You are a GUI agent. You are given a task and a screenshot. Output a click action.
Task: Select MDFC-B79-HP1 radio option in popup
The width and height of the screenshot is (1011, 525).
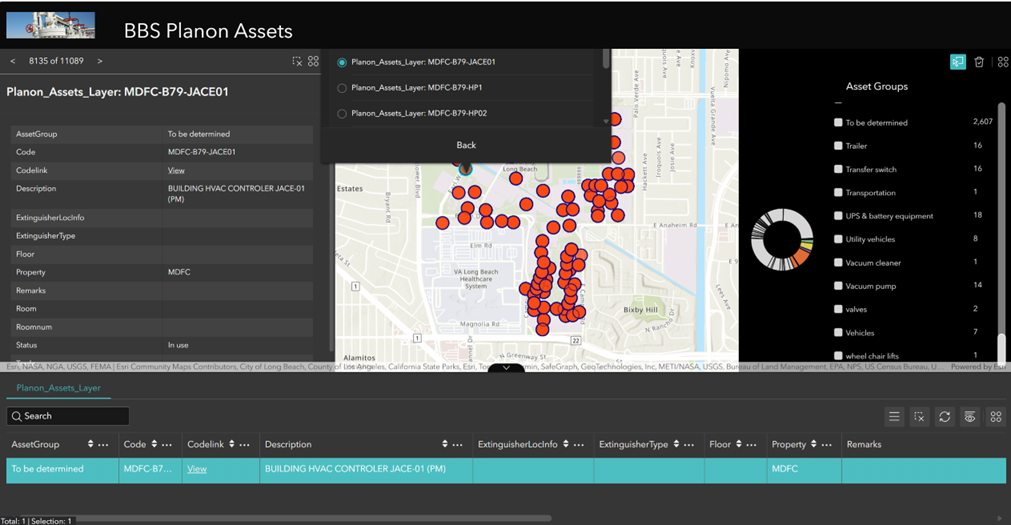pyautogui.click(x=342, y=88)
